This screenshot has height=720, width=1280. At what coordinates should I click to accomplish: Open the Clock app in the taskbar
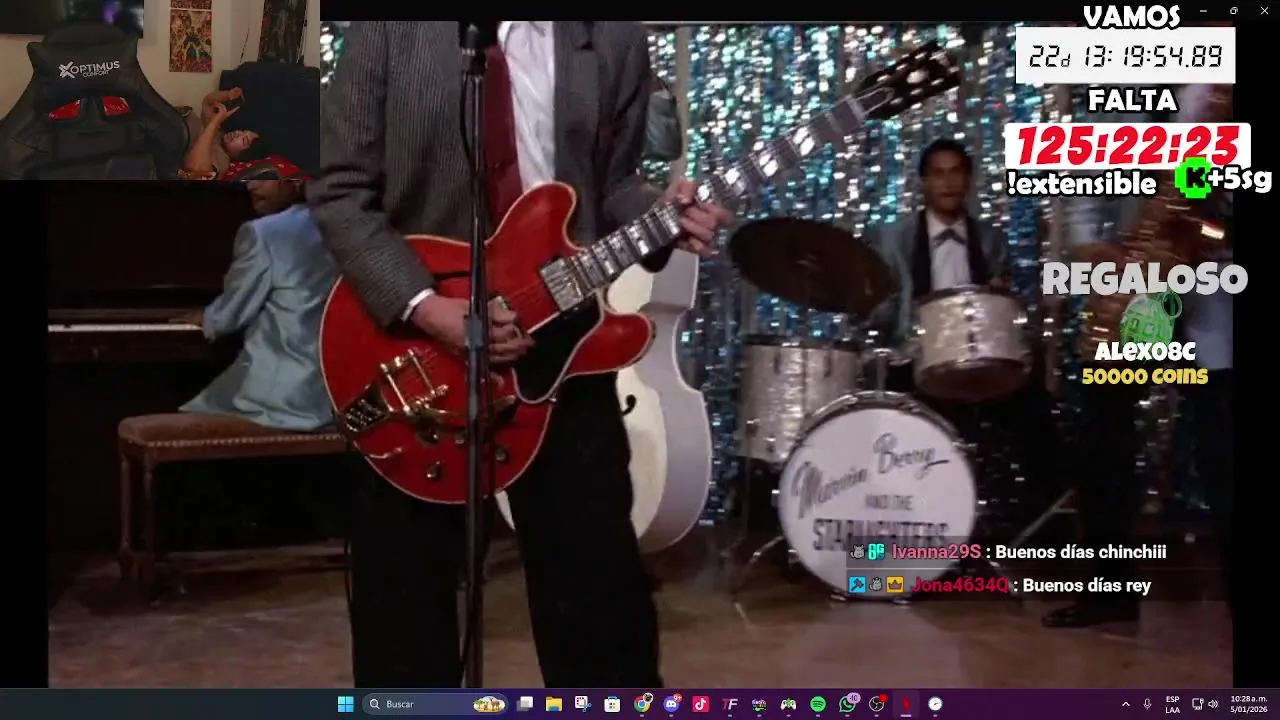[935, 704]
